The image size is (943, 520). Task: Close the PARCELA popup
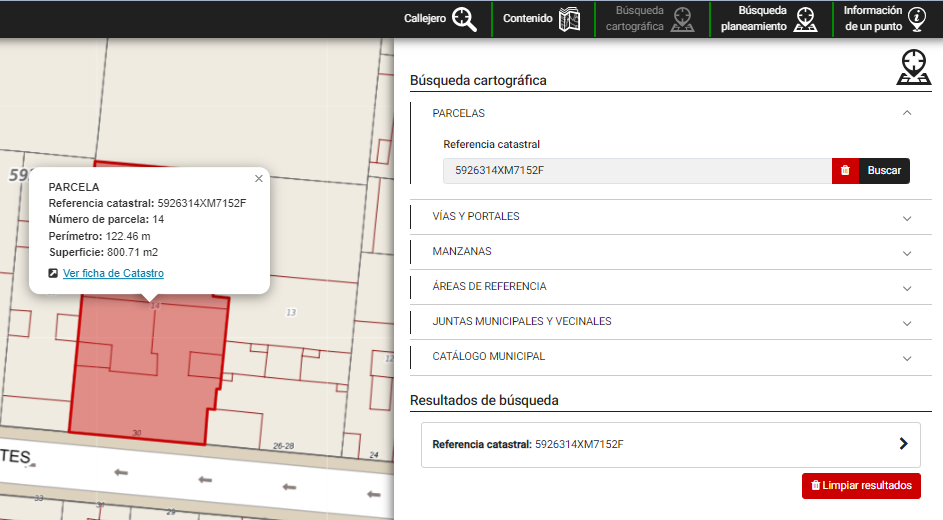pos(259,179)
